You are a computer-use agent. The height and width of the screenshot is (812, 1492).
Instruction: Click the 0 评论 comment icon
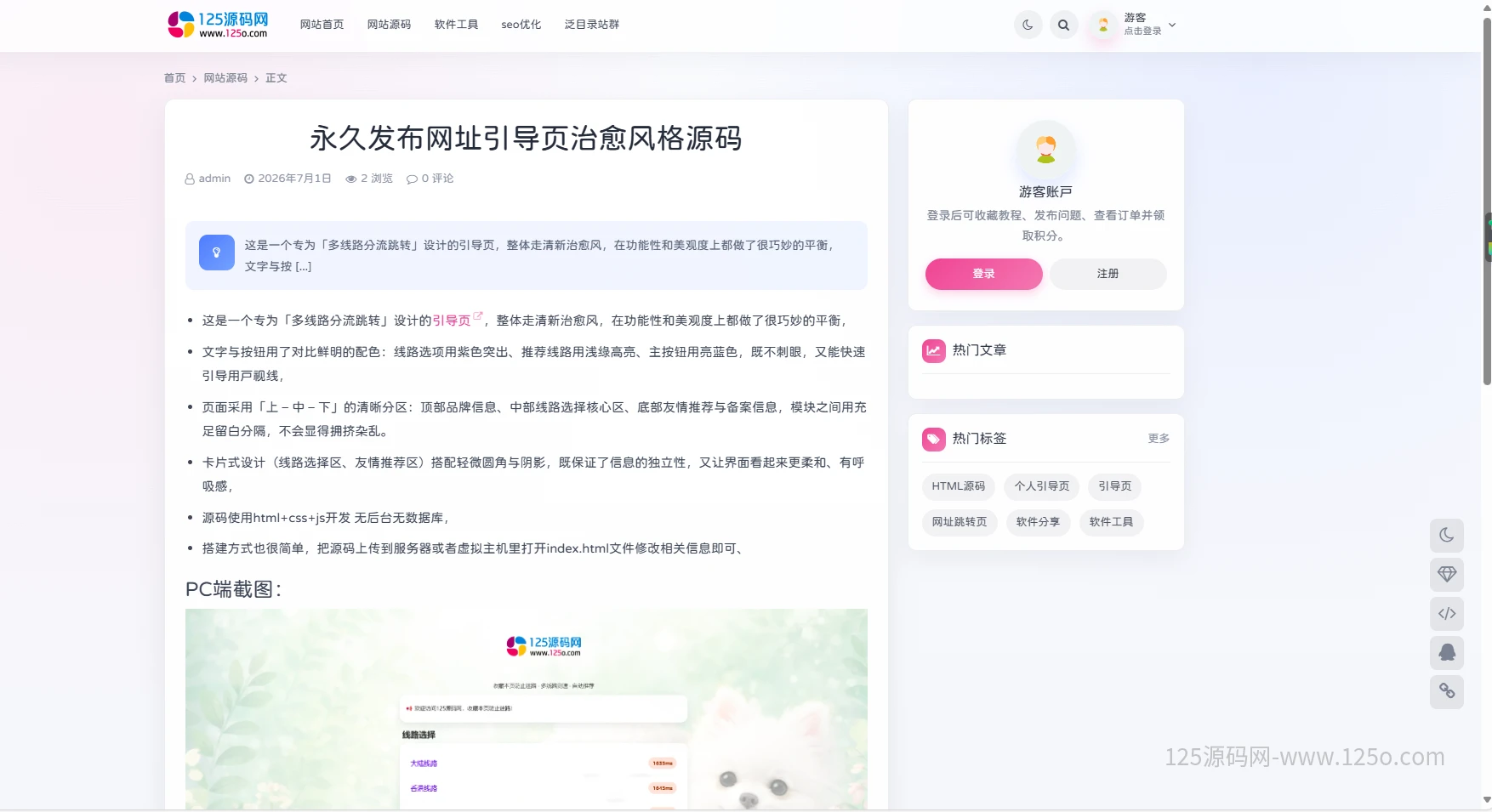(412, 179)
